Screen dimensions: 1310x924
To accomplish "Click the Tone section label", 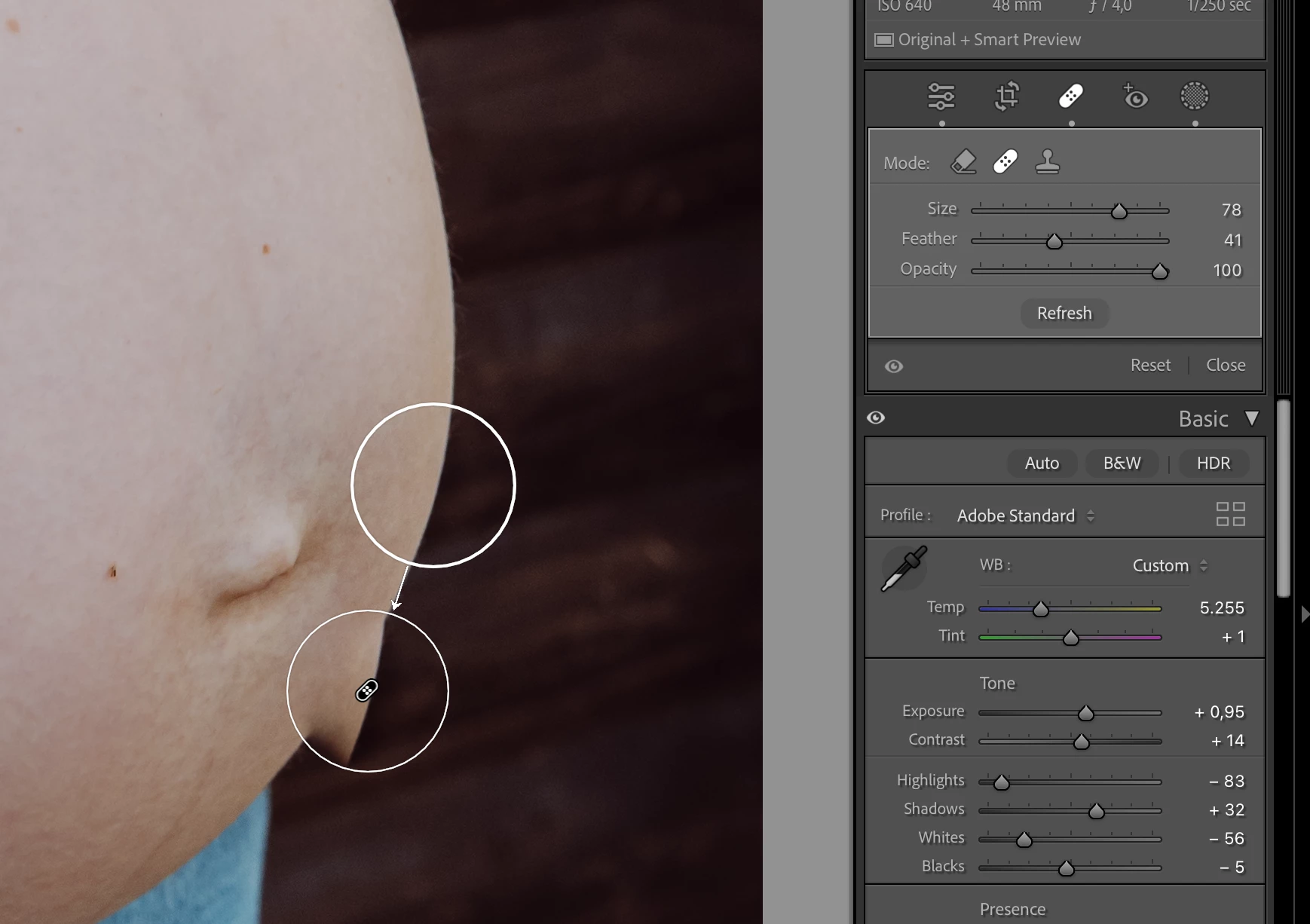I will point(997,684).
